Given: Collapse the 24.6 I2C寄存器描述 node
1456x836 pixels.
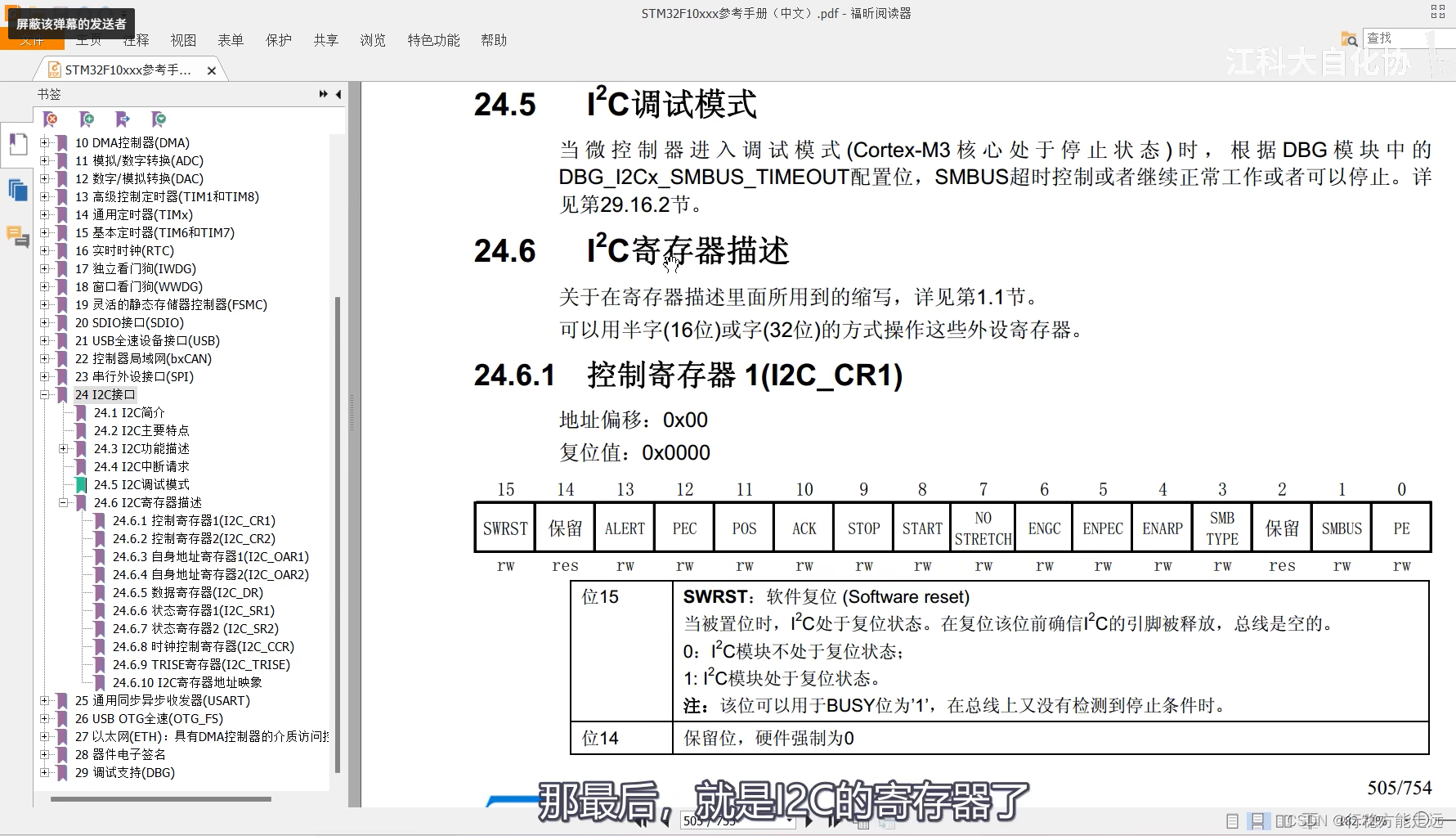Looking at the screenshot, I should [x=63, y=502].
